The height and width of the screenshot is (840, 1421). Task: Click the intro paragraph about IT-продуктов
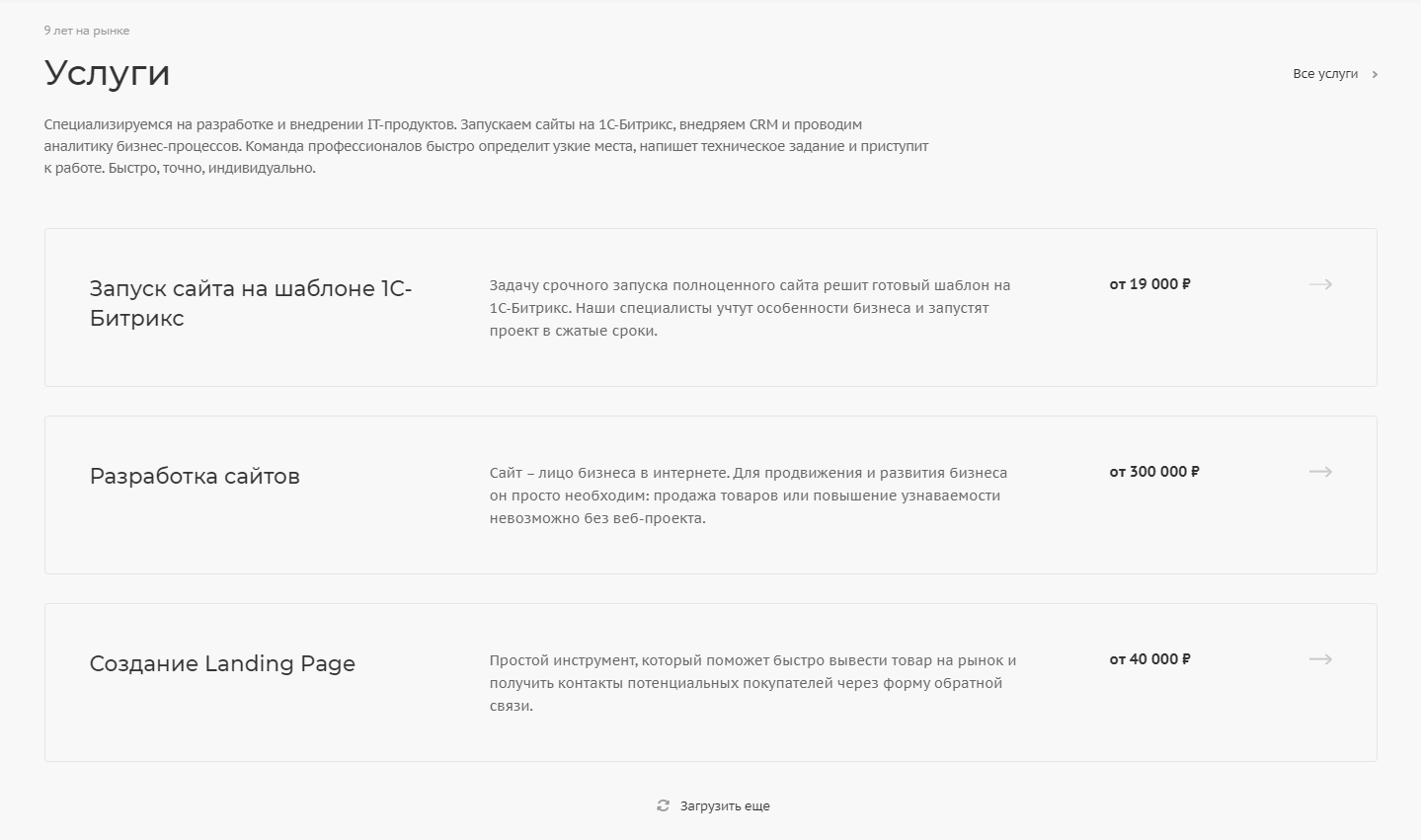(487, 146)
